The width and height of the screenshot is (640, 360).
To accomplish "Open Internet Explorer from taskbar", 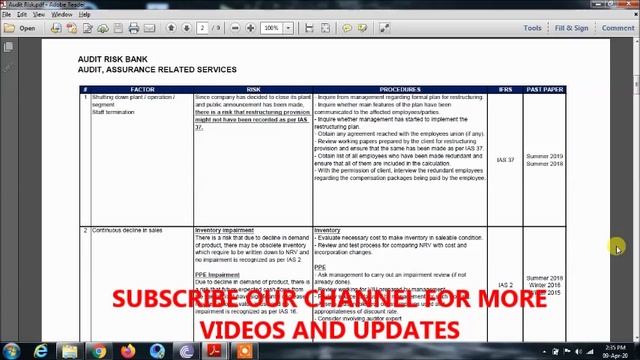I will pos(40,351).
